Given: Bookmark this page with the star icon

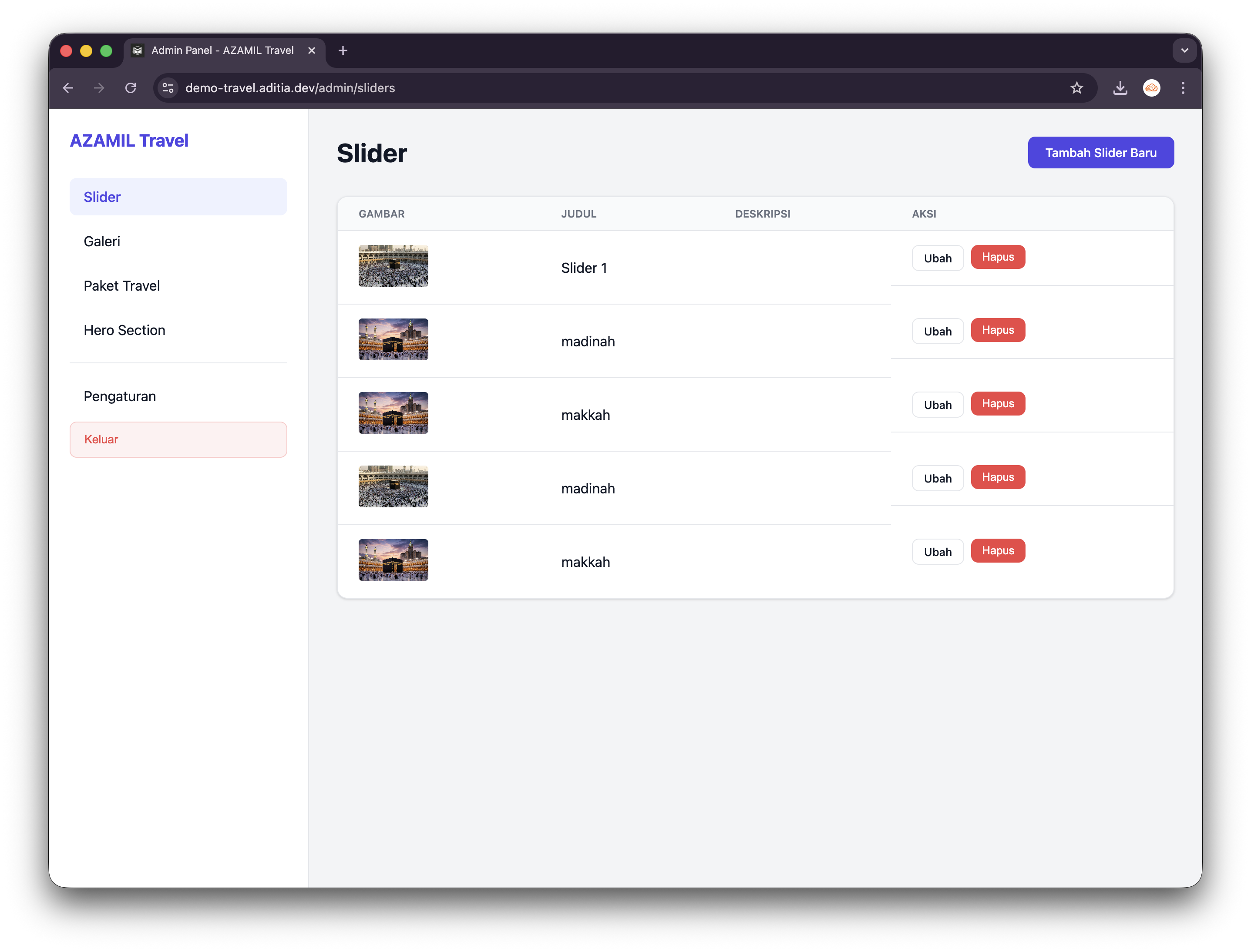Looking at the screenshot, I should click(x=1076, y=88).
